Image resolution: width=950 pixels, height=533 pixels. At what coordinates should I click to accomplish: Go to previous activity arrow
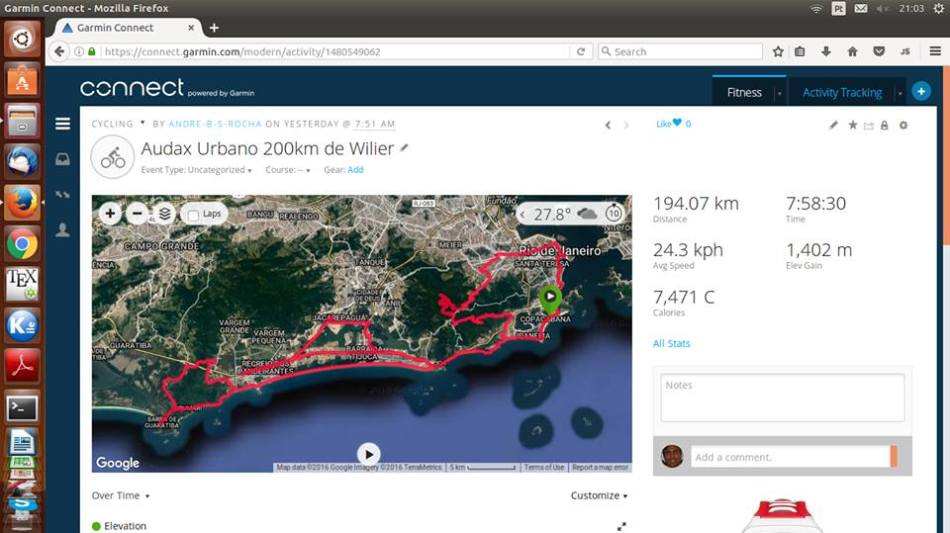pos(608,125)
